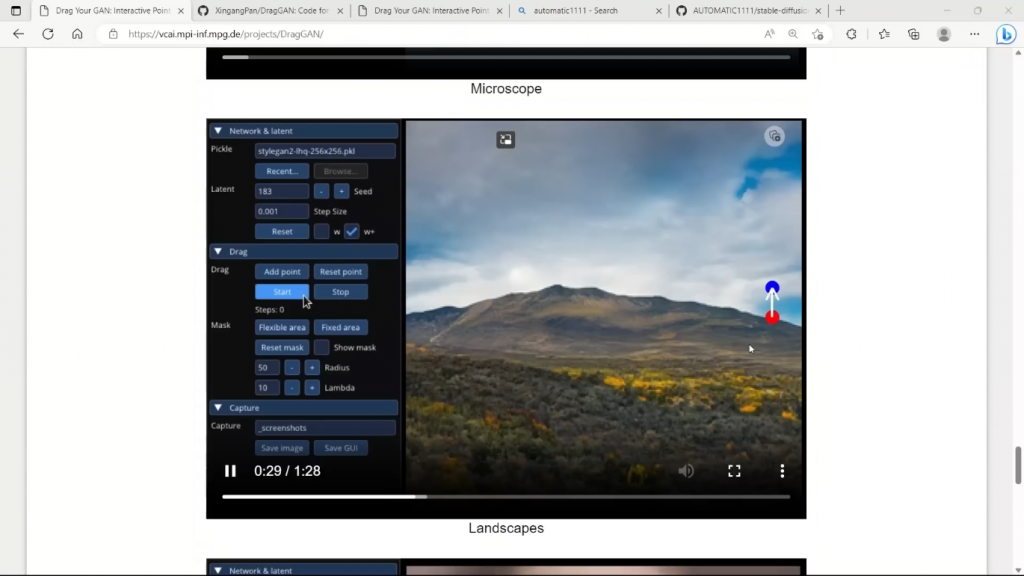View site information lock icon
The width and height of the screenshot is (1024, 576).
(x=113, y=34)
